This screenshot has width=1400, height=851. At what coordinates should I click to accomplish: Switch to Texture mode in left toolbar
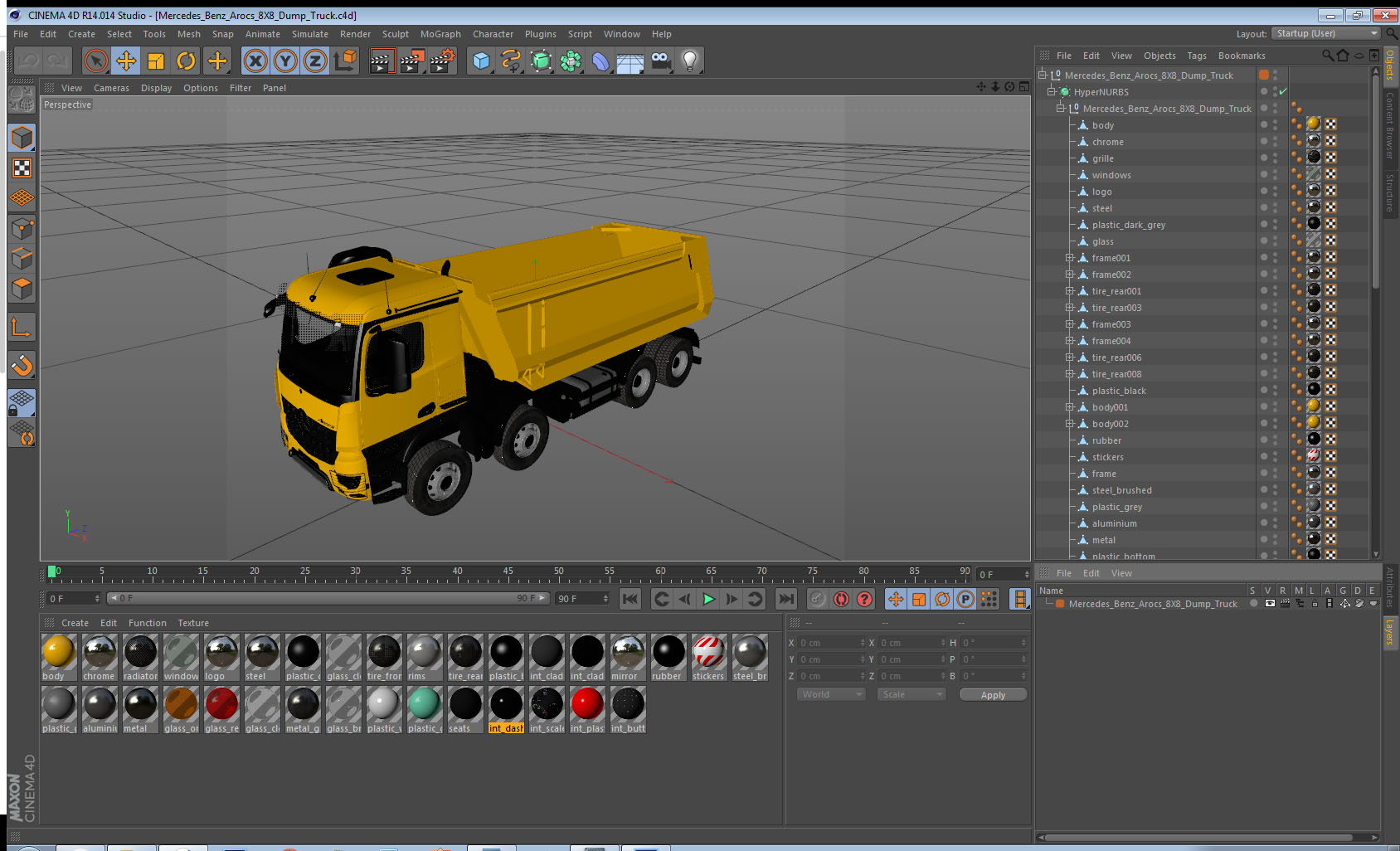22,168
